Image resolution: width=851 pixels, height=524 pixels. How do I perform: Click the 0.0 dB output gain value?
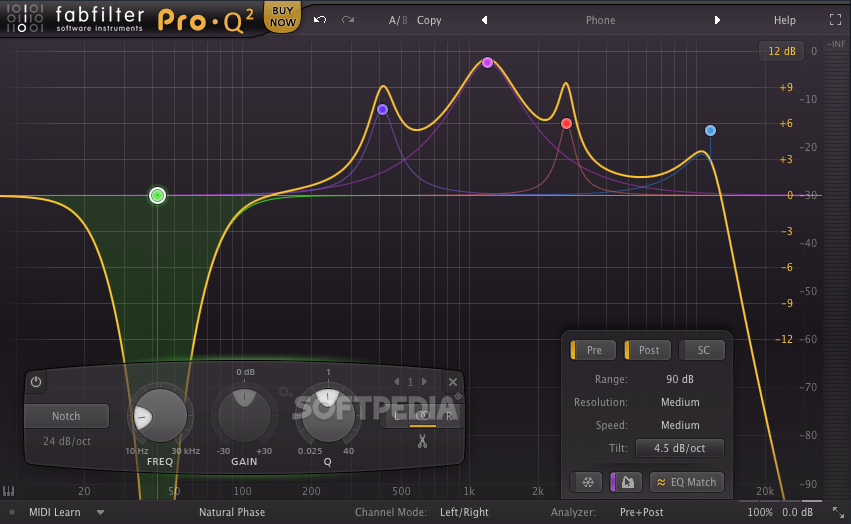pyautogui.click(x=797, y=512)
